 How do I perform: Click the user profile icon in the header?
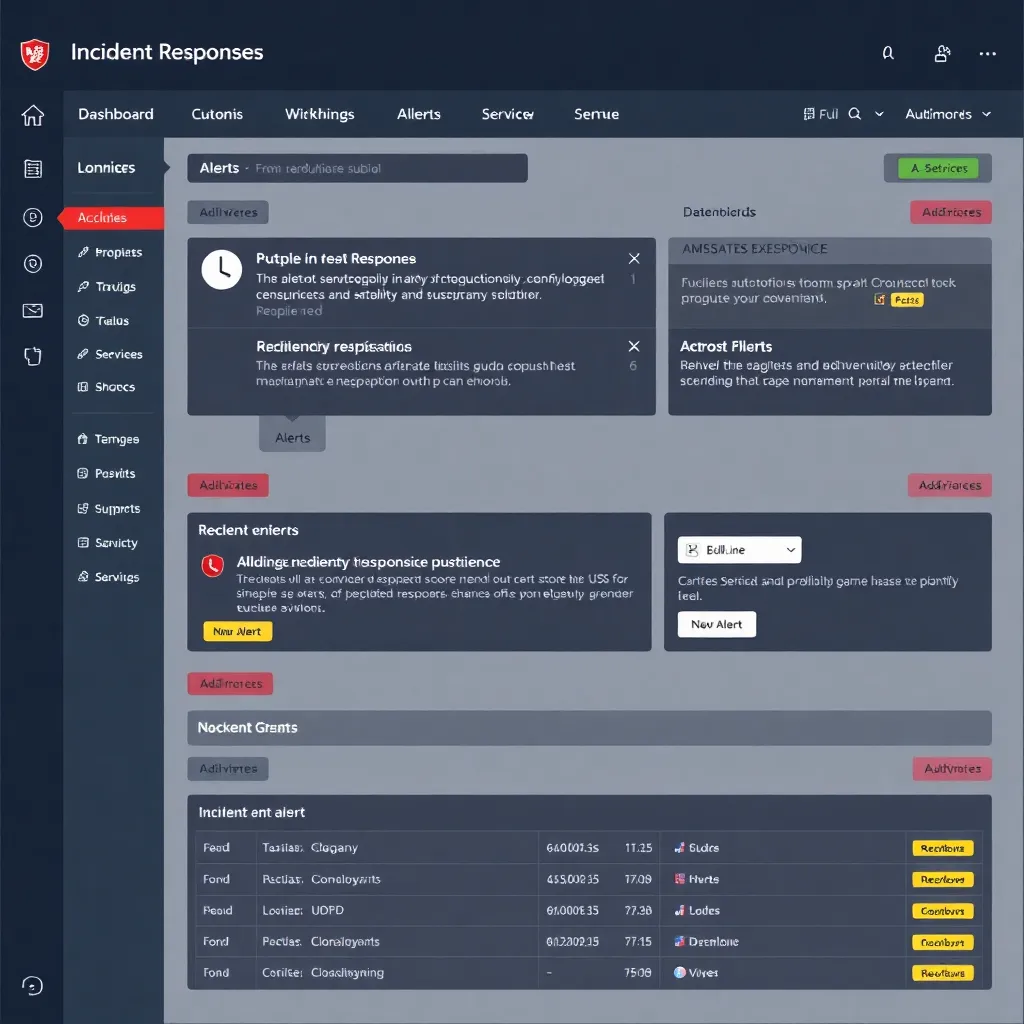941,53
